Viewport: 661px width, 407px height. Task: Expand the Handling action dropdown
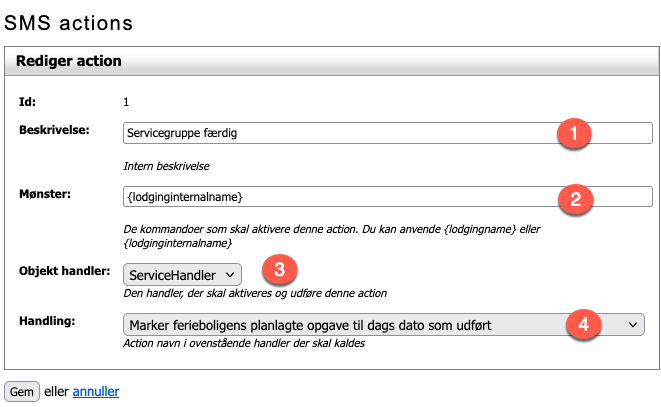pyautogui.click(x=384, y=325)
